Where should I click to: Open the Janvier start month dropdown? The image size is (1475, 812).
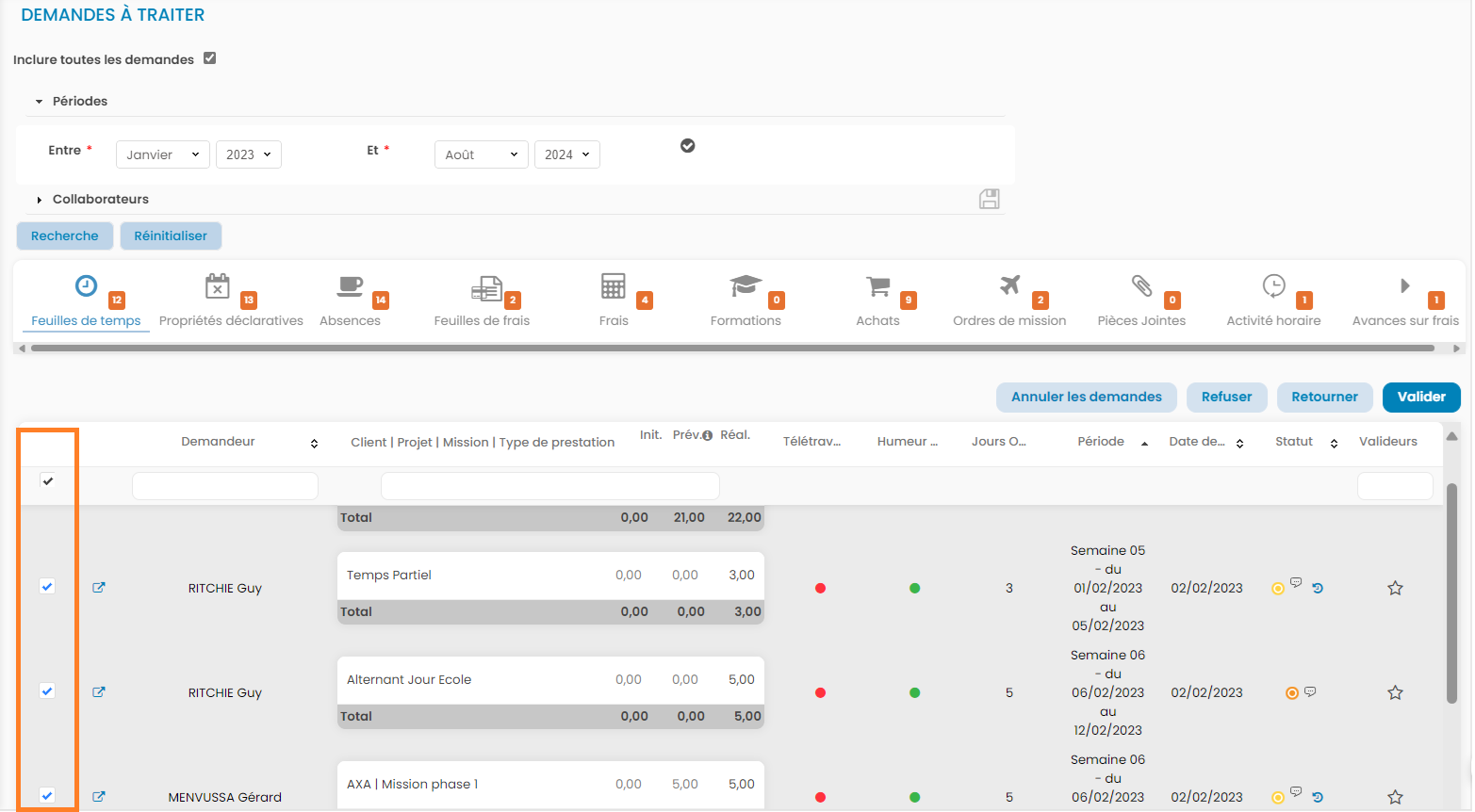pos(162,154)
